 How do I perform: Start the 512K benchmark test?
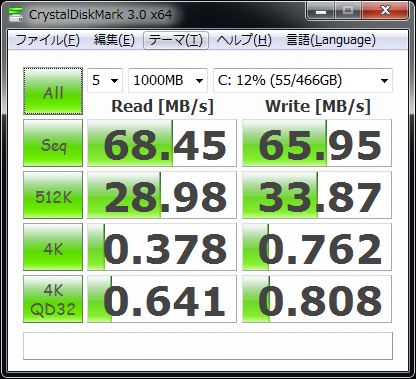pos(53,195)
